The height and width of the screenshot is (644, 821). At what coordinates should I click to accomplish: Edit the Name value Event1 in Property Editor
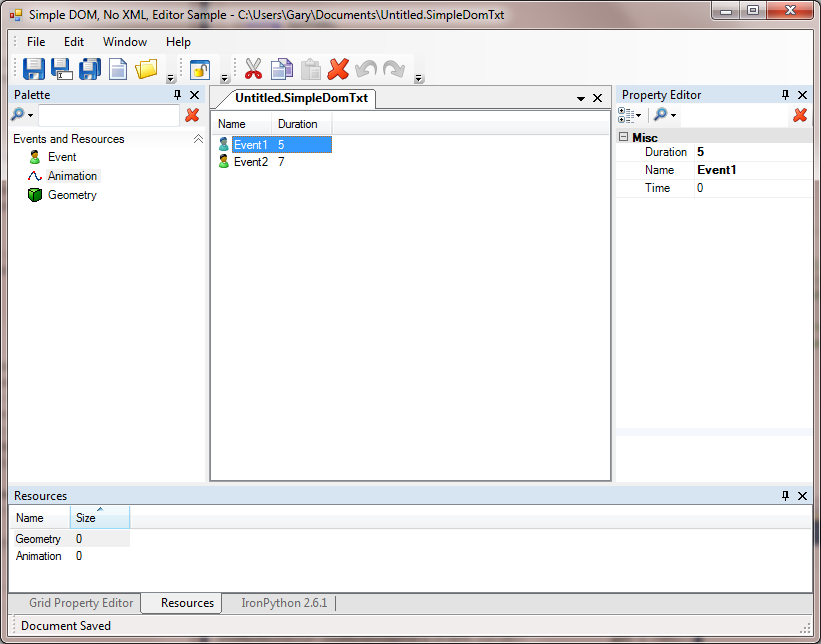click(753, 170)
